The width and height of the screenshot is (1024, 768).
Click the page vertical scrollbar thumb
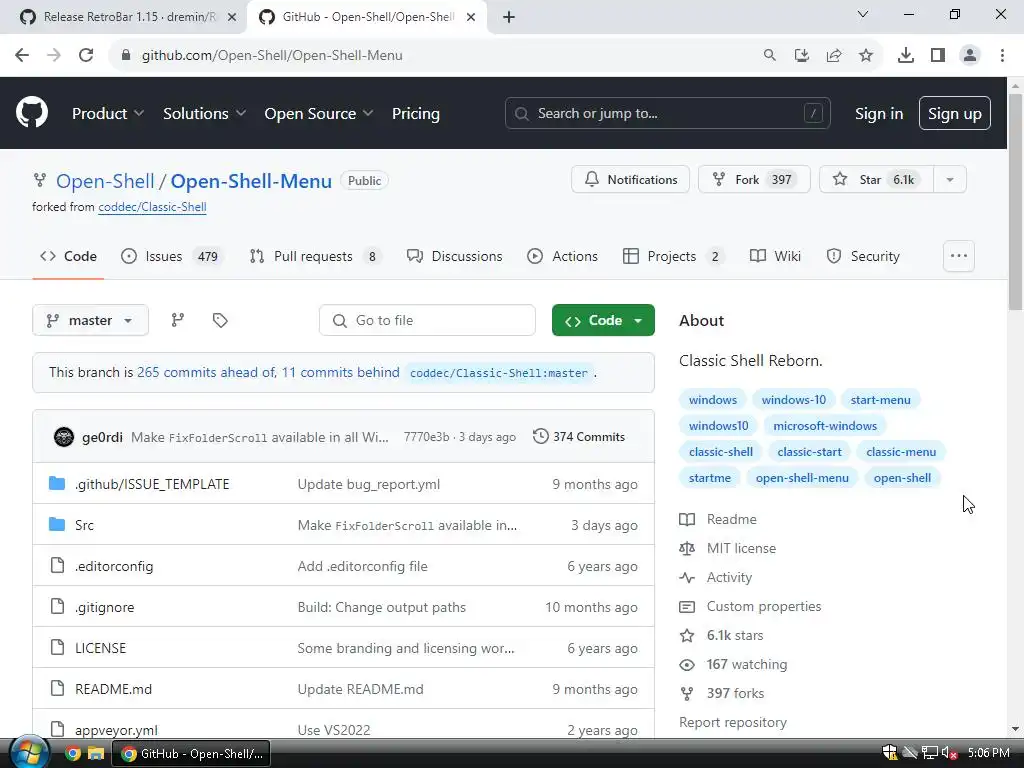click(x=1015, y=202)
